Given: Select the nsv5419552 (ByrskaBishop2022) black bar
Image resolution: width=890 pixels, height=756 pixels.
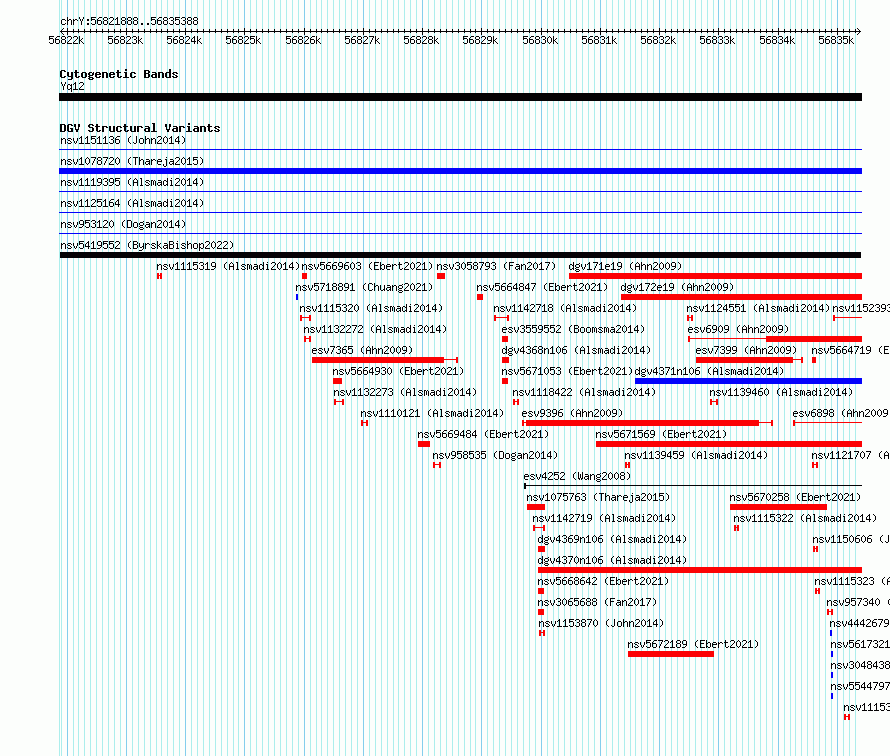Looking at the screenshot, I should (460, 255).
